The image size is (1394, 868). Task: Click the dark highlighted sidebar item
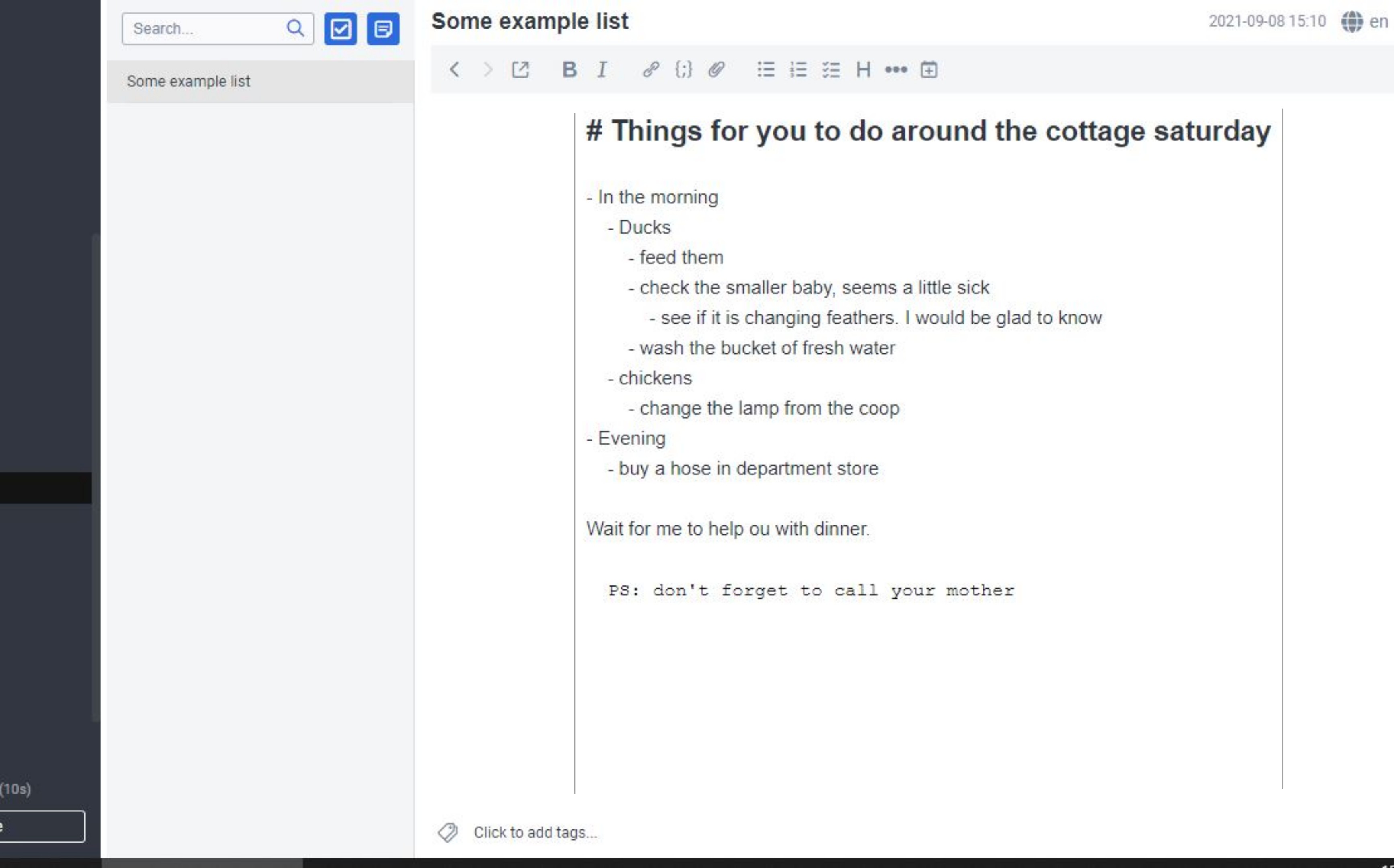click(x=46, y=488)
